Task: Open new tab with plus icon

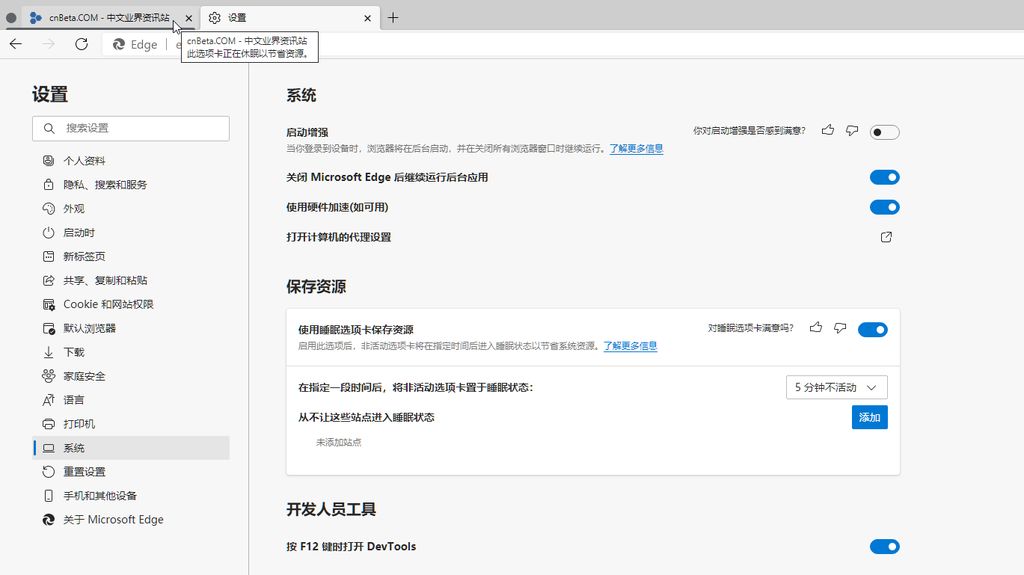Action: (393, 18)
